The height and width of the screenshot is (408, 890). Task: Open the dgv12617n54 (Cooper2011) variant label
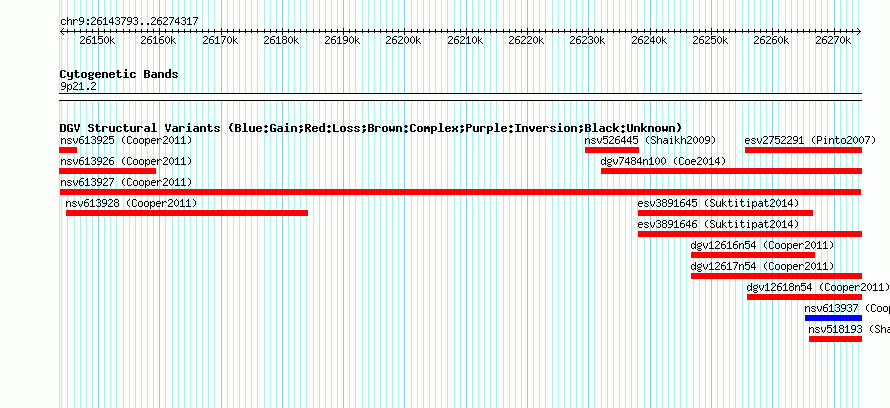[x=762, y=266]
